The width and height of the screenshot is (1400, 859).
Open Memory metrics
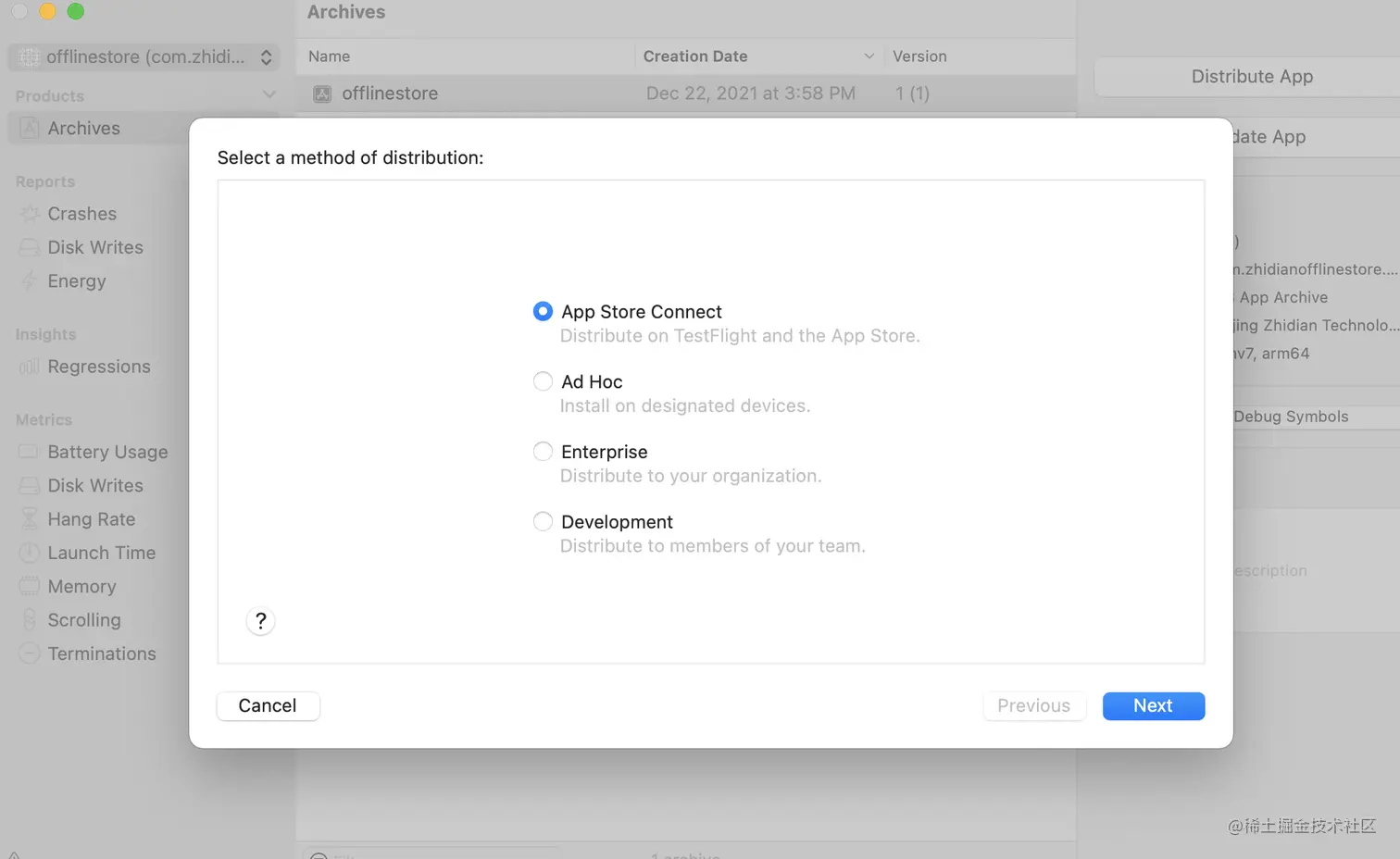coord(81,586)
